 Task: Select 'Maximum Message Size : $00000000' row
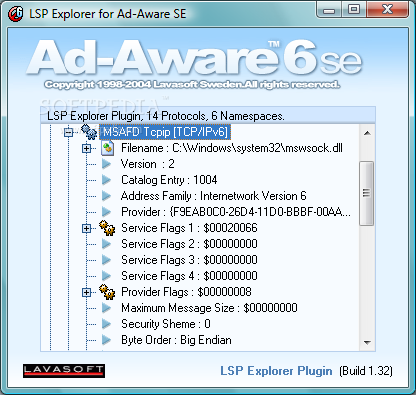[x=209, y=308]
